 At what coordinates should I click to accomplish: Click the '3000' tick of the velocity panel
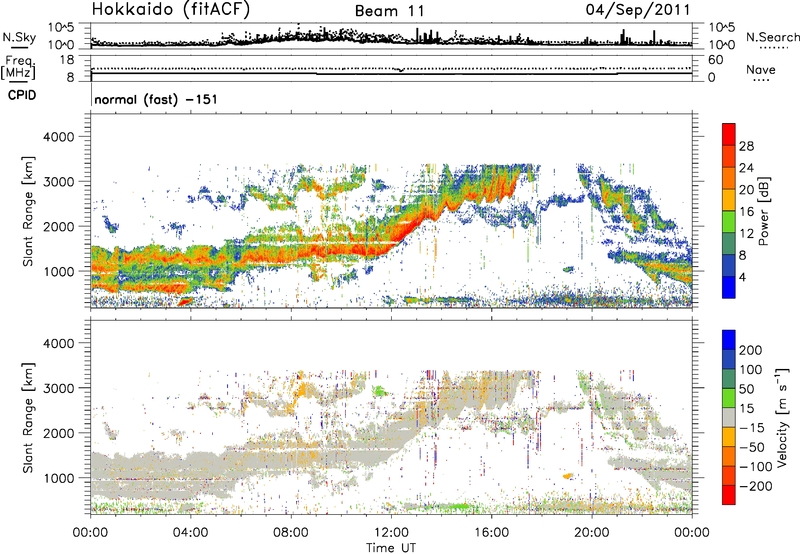[58, 388]
